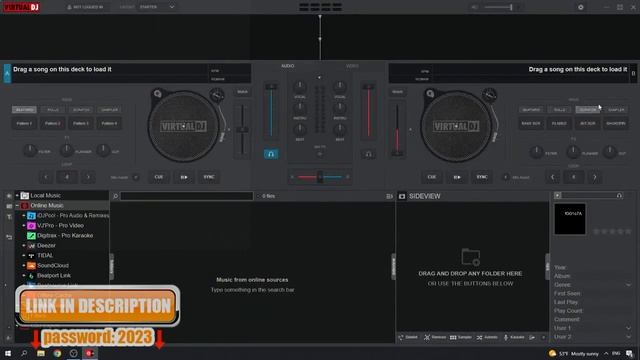Toggle Mix Assist on the left deck
Image resolution: width=640 pixels, height=360 pixels.
click(x=136, y=178)
